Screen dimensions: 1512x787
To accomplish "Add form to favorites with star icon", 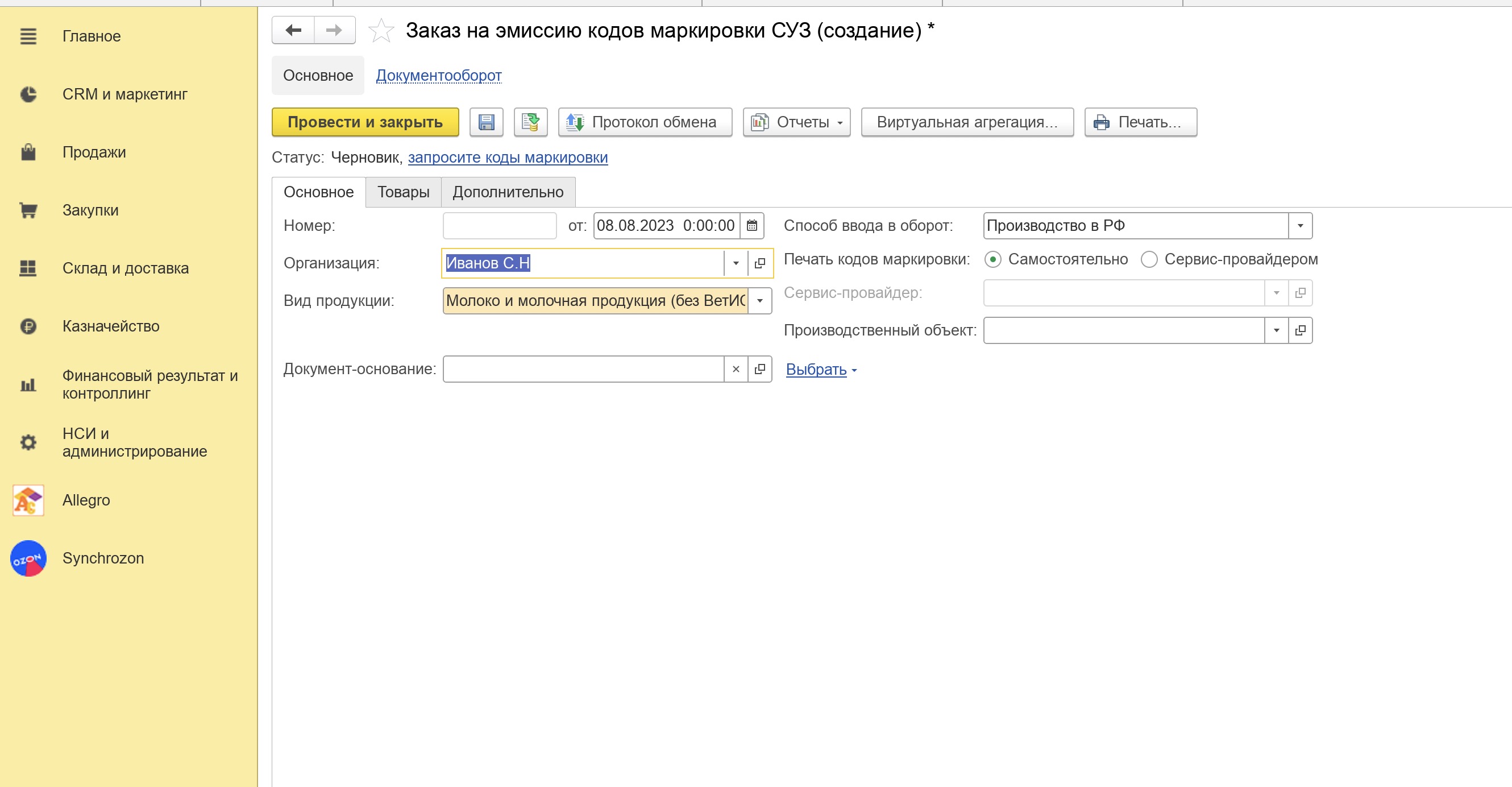I will (381, 31).
